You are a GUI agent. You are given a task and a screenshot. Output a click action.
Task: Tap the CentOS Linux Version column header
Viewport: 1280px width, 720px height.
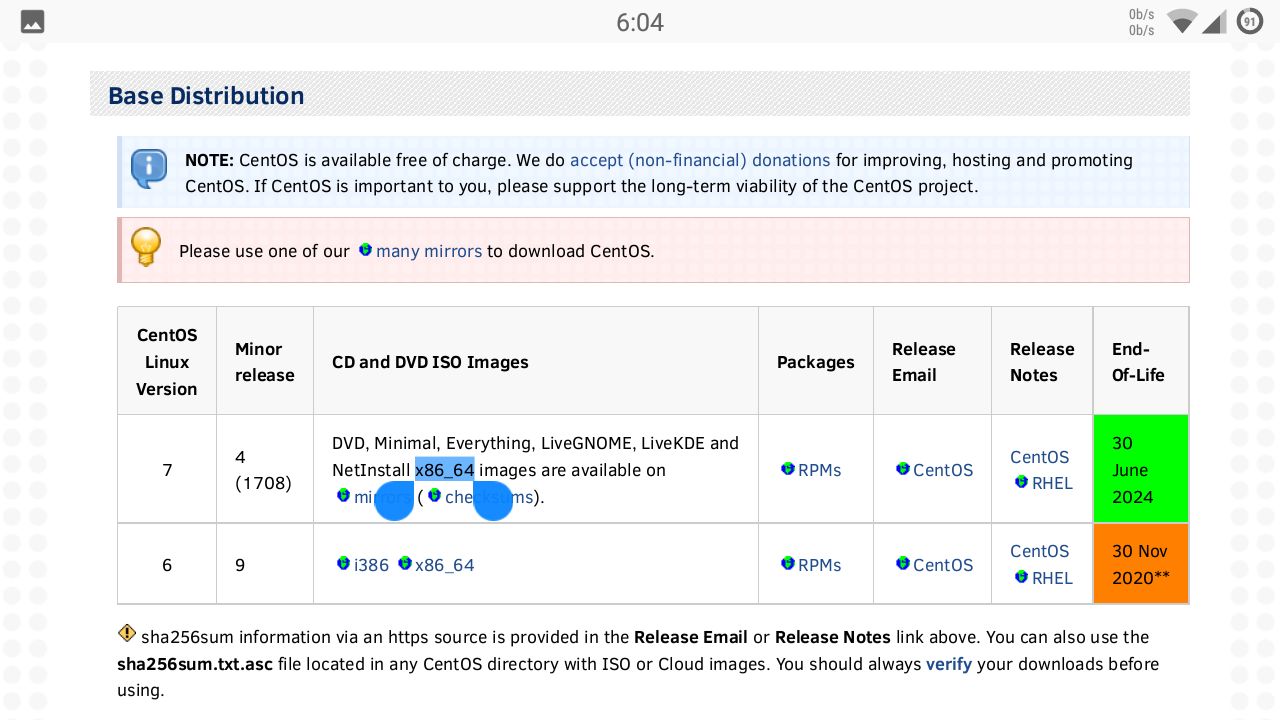click(x=167, y=362)
